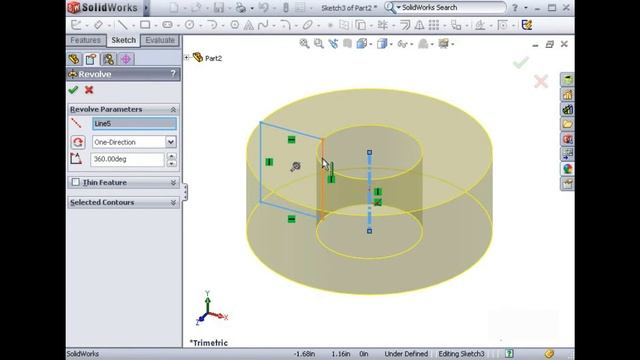This screenshot has height=360, width=640.
Task: Select the Trim Entities tool
Action: pos(382,25)
